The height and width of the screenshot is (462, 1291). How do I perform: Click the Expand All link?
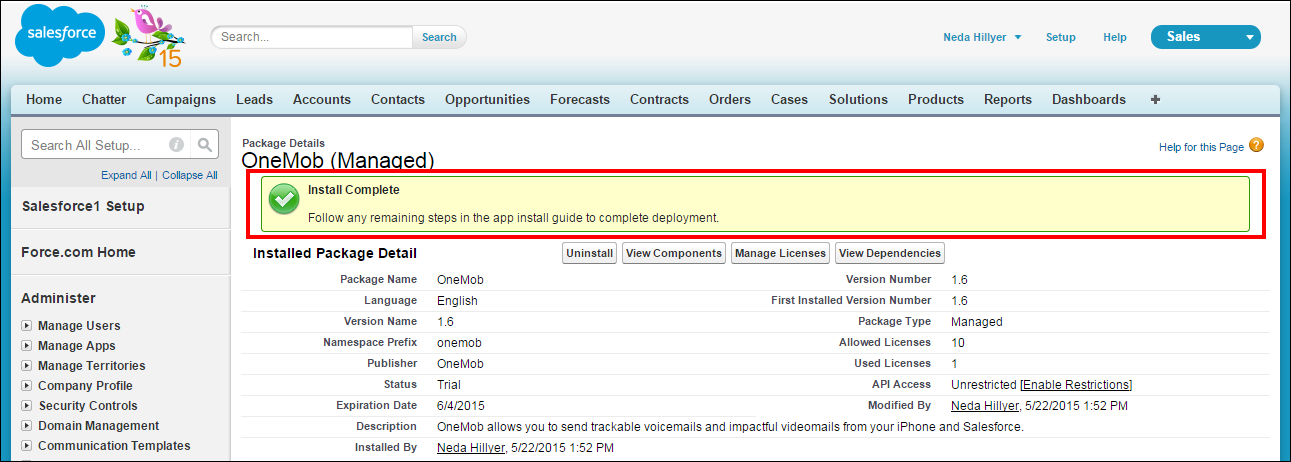pos(126,175)
